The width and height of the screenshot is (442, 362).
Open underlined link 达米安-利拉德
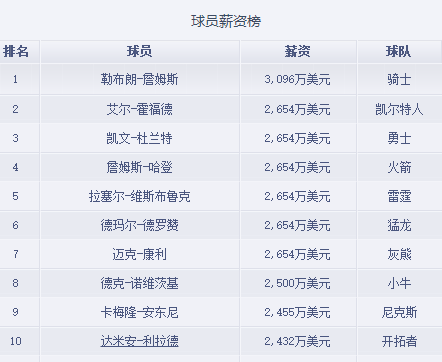(x=139, y=341)
